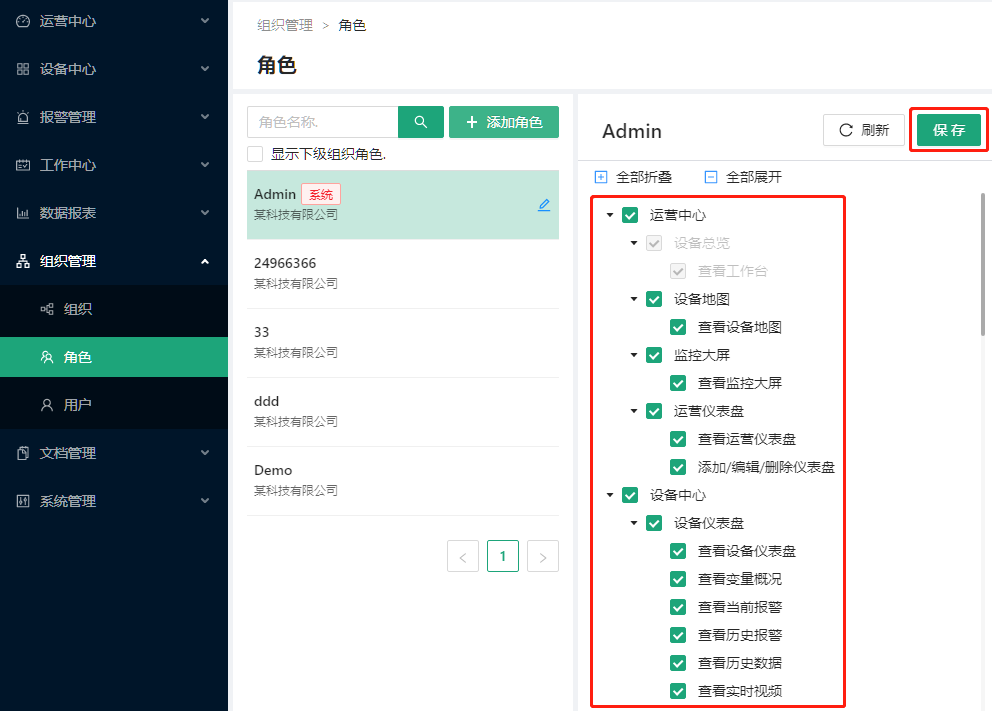Screen dimensions: 992x711
Task: Click the 角色名称 search input field
Action: 322,122
